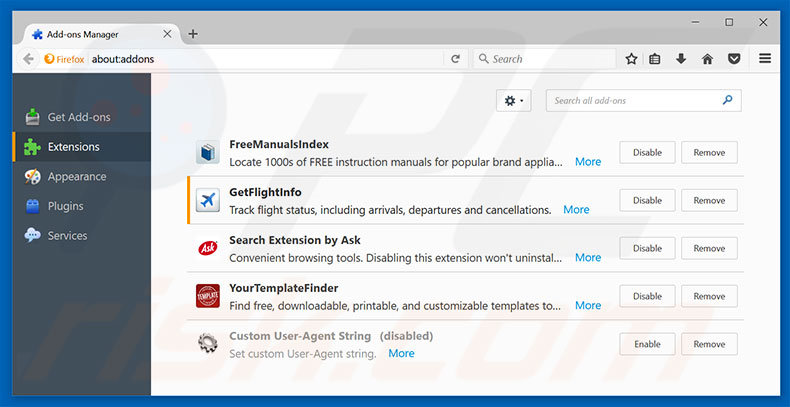Image resolution: width=790 pixels, height=407 pixels.
Task: Close the Add-ons Manager tab
Action: pyautogui.click(x=167, y=34)
